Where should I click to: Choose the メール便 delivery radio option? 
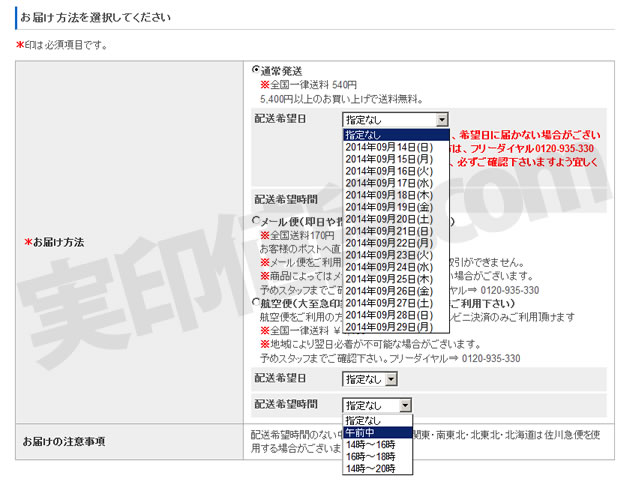(256, 221)
